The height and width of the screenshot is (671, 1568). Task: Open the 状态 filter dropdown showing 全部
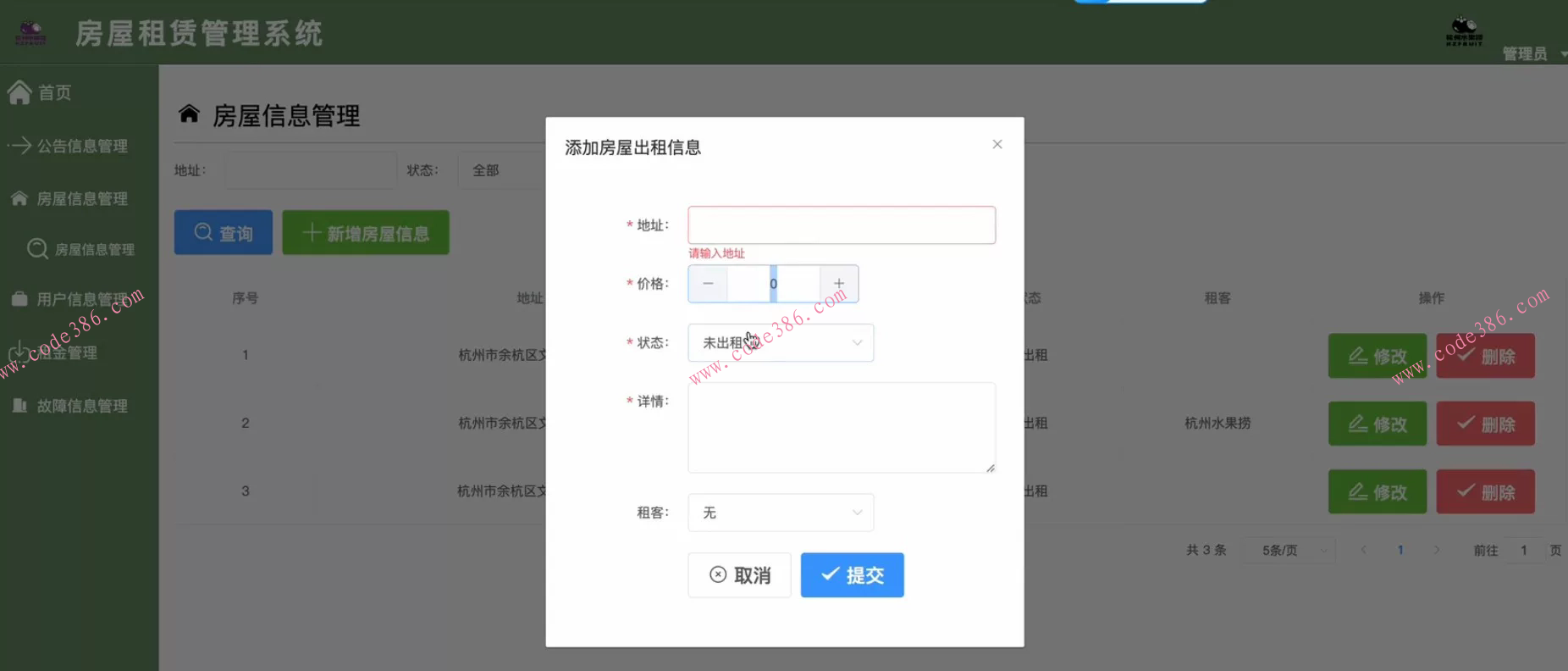(x=503, y=170)
